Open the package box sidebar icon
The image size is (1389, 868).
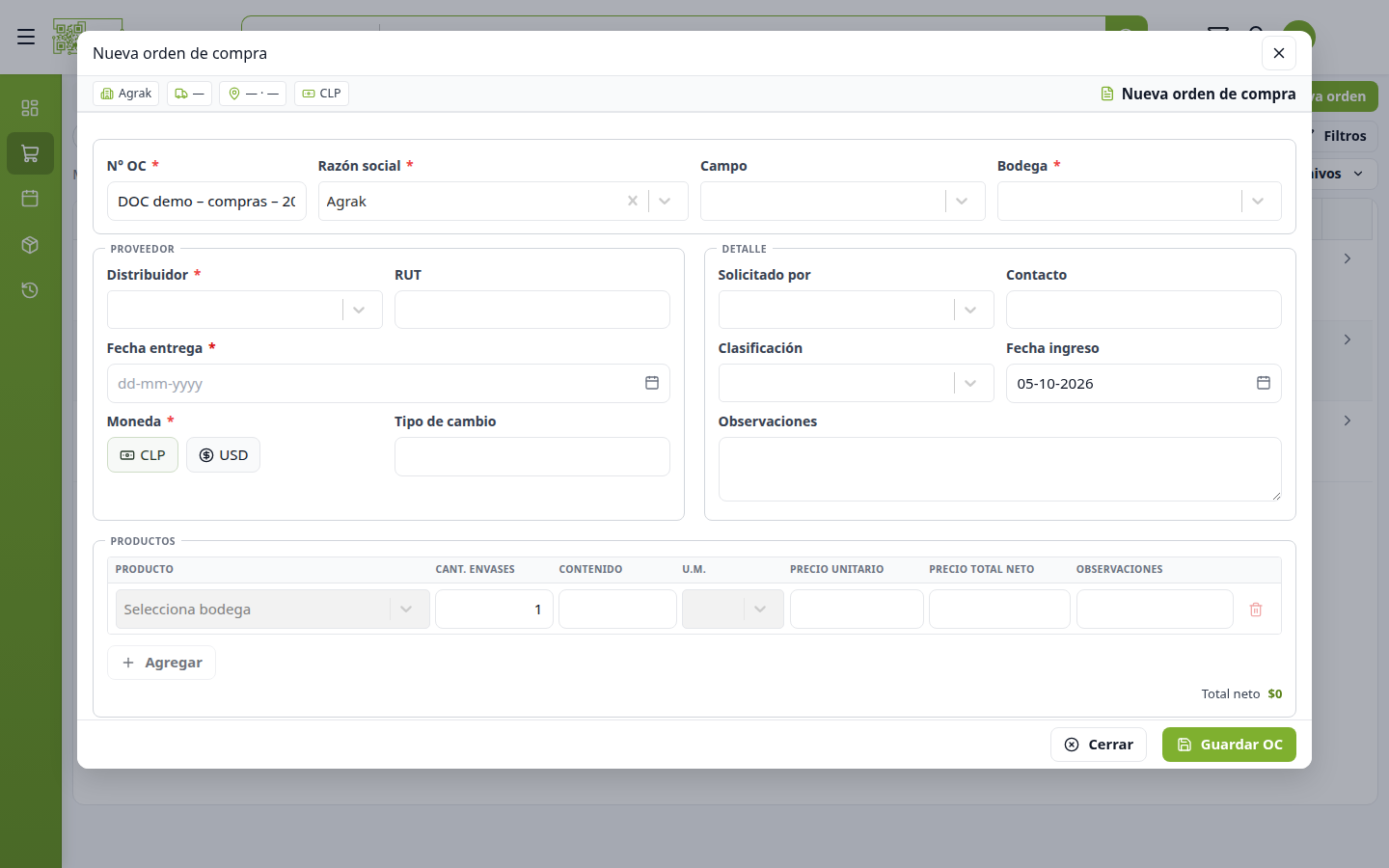coord(30,245)
